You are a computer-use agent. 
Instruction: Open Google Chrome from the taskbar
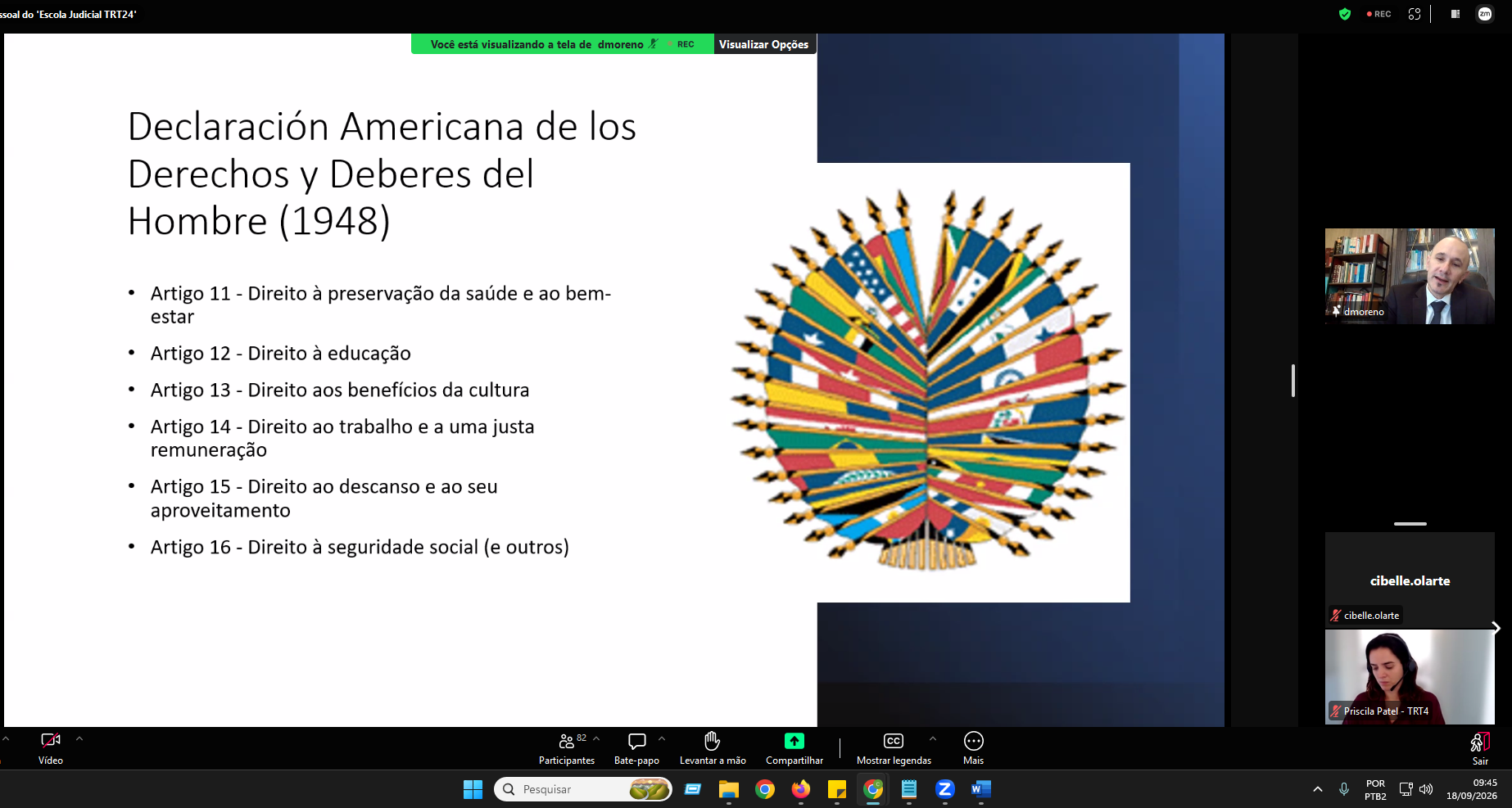(x=765, y=789)
